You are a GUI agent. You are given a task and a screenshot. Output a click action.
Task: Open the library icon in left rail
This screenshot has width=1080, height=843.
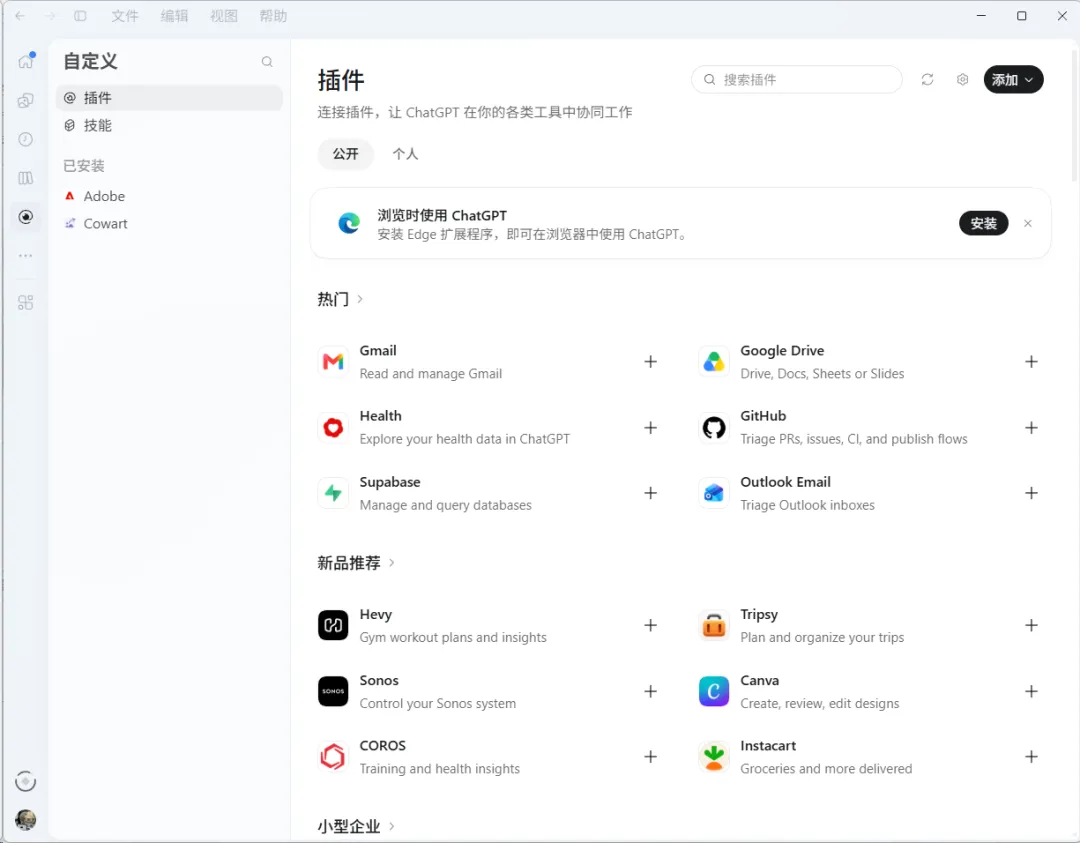(x=25, y=178)
